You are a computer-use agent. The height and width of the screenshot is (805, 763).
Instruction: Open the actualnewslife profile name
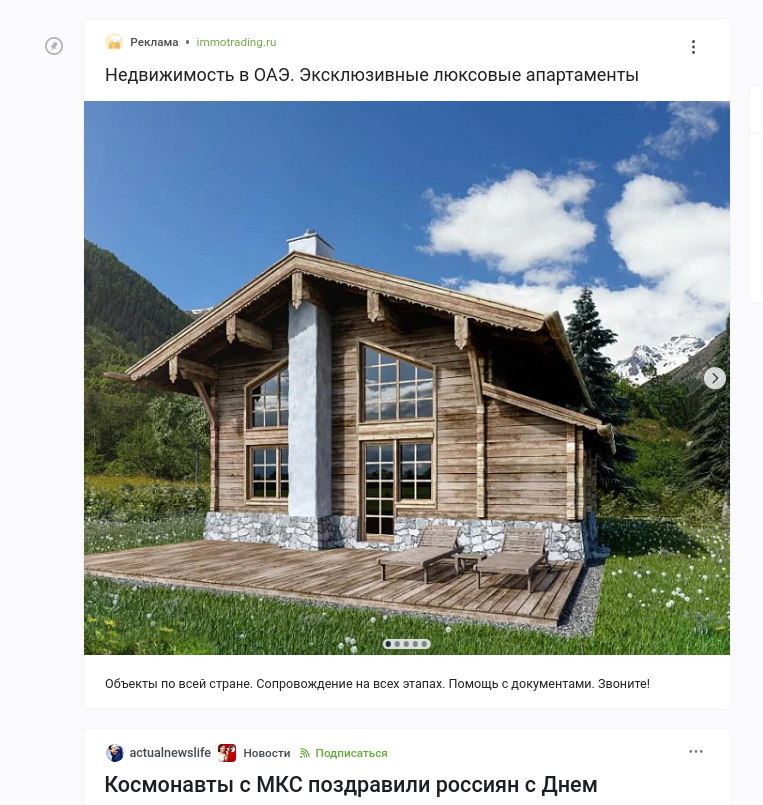[x=170, y=753]
